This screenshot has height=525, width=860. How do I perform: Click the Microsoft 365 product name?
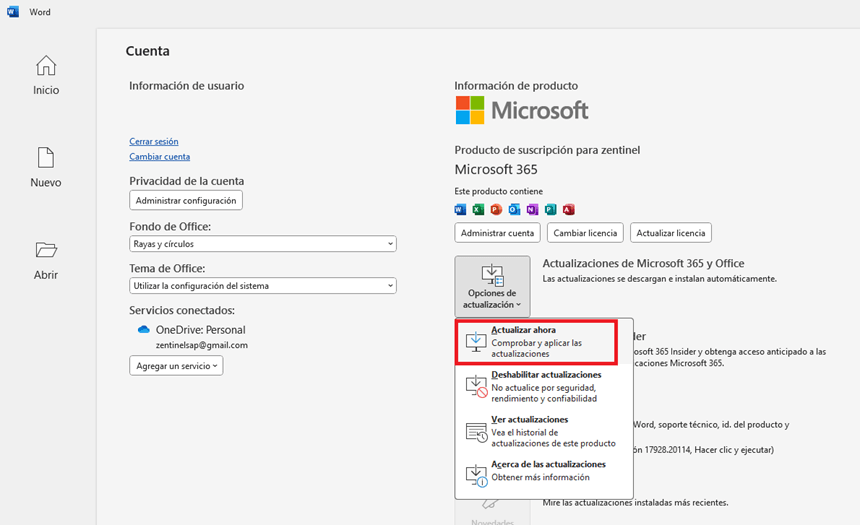point(496,170)
